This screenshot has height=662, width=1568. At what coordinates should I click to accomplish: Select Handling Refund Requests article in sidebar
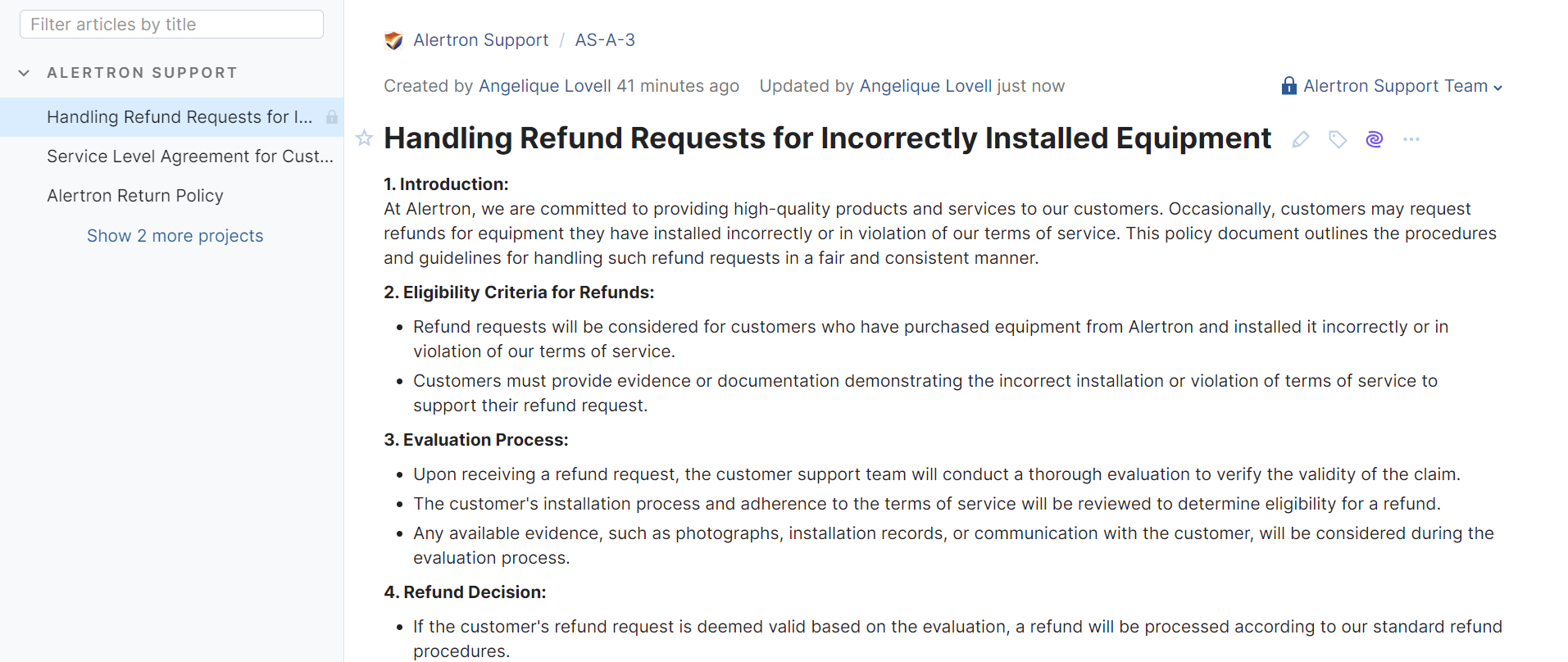tap(180, 117)
